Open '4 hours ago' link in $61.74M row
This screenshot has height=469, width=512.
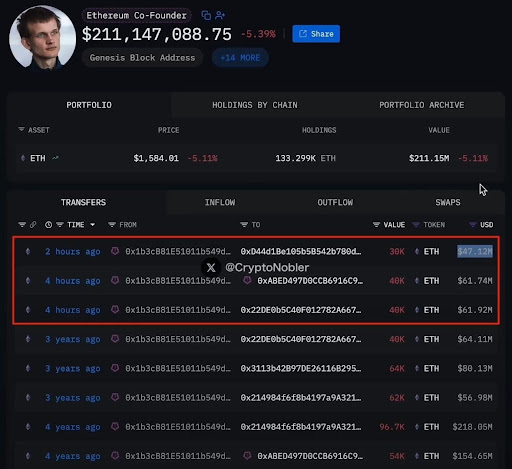point(73,281)
